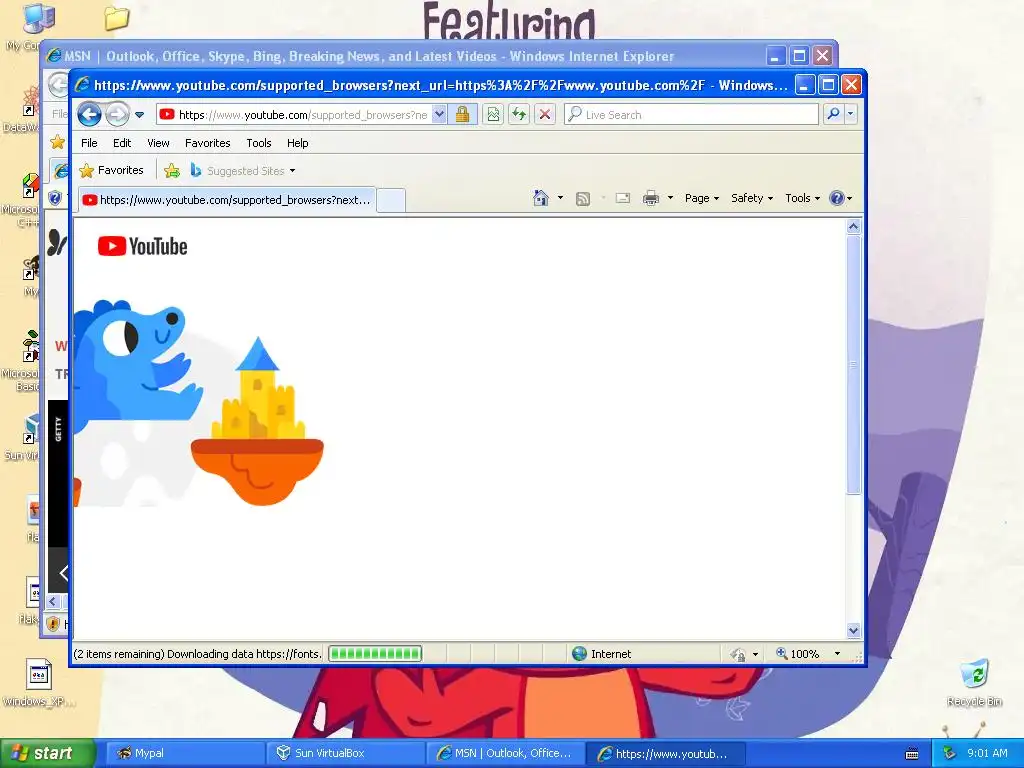Click the security lock icon
This screenshot has height=768, width=1024.
(x=462, y=115)
